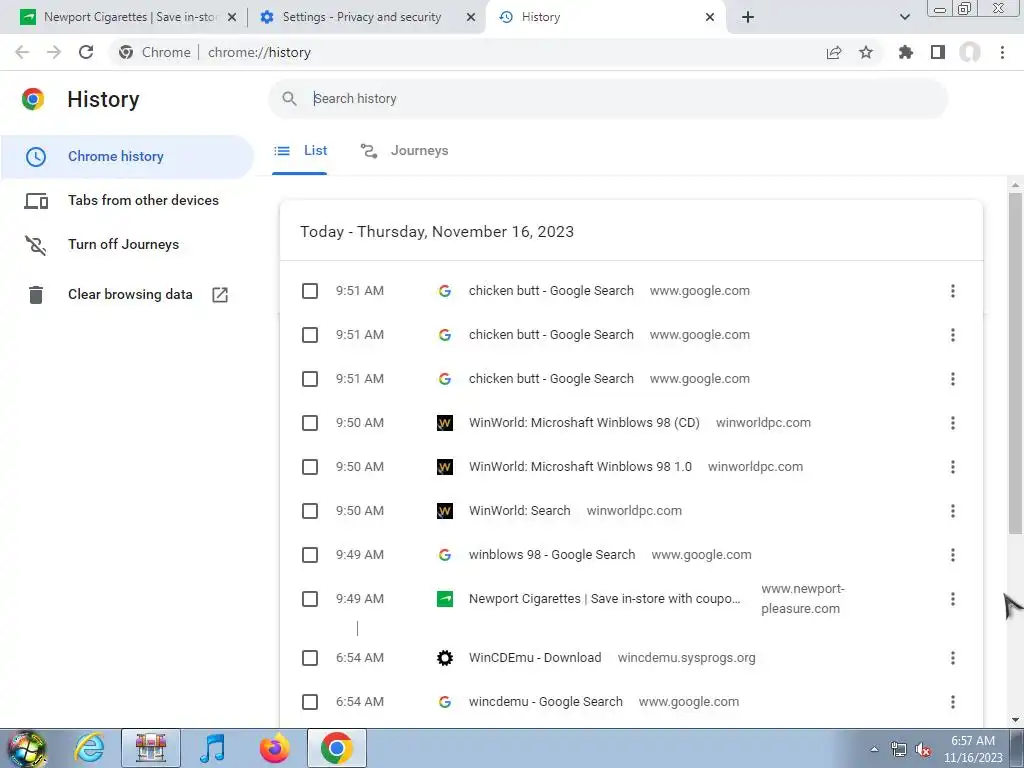1024x768 pixels.
Task: Check the WinCDEmu - Download entry
Action: [x=310, y=658]
